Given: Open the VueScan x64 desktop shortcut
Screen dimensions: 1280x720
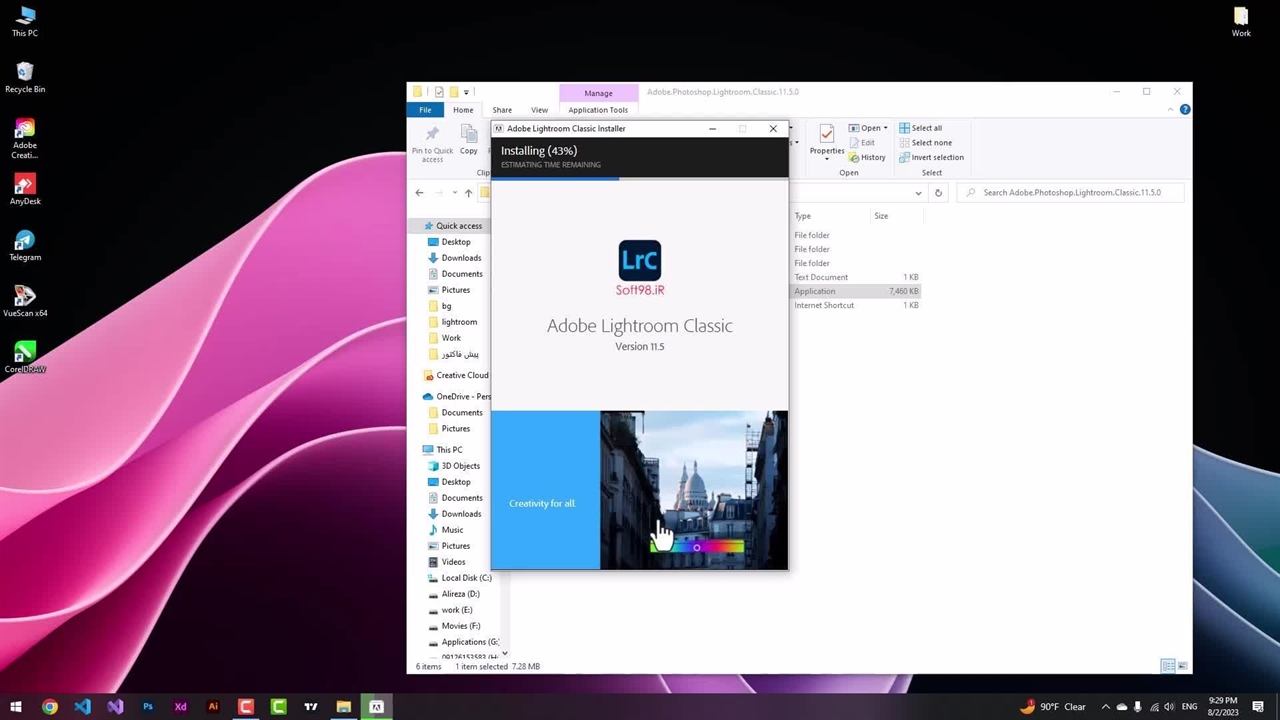Looking at the screenshot, I should pos(25,301).
